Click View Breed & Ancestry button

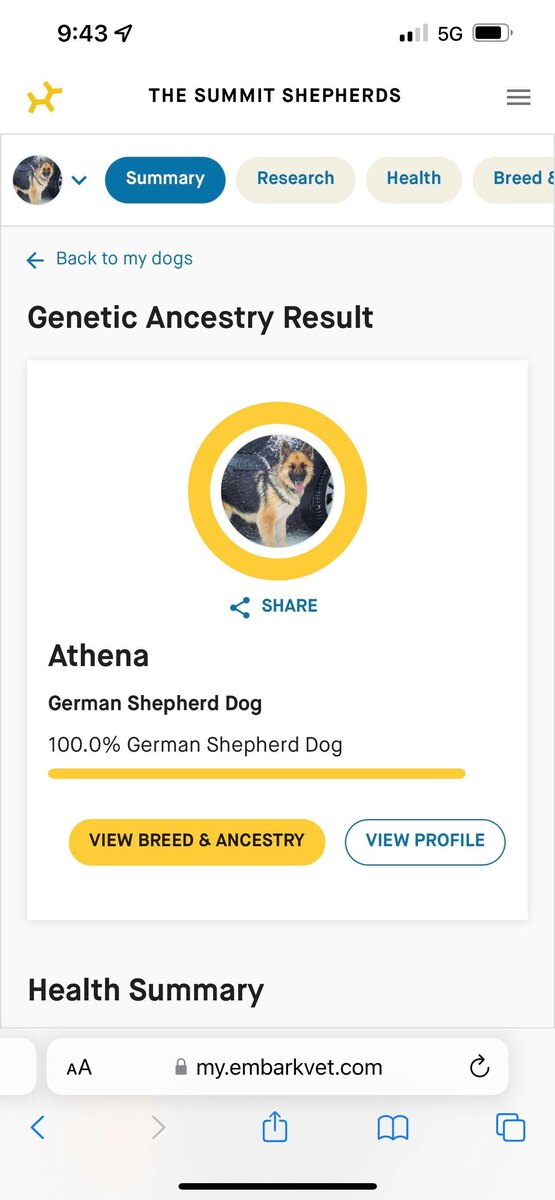pos(197,841)
